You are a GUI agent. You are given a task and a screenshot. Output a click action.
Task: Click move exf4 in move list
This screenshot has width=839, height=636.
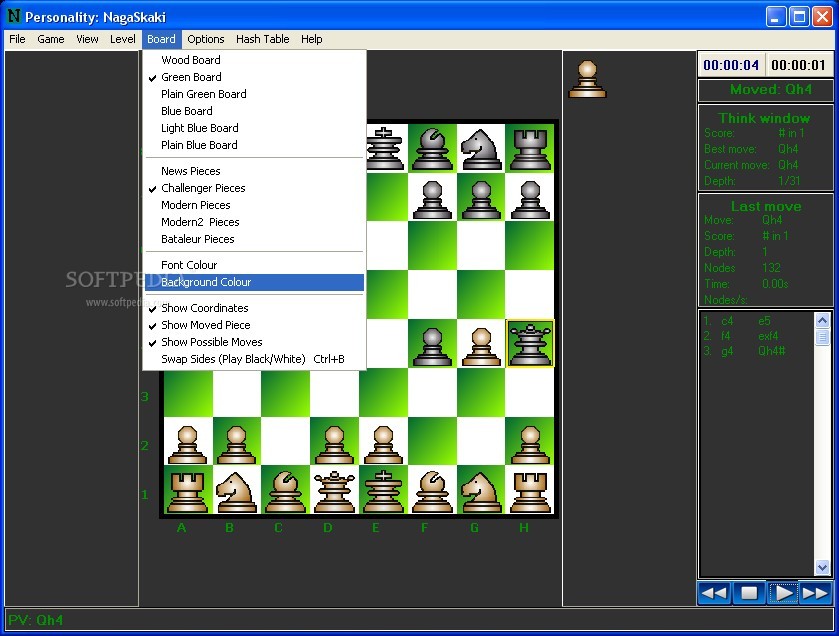point(768,336)
